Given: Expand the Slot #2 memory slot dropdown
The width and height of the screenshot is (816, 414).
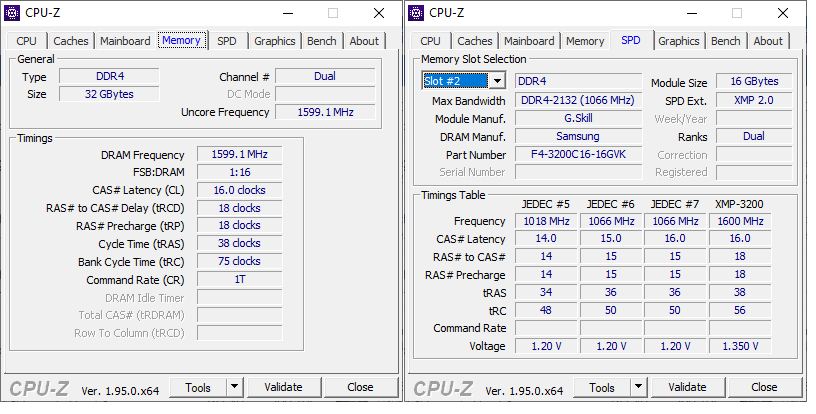Looking at the screenshot, I should (x=498, y=81).
